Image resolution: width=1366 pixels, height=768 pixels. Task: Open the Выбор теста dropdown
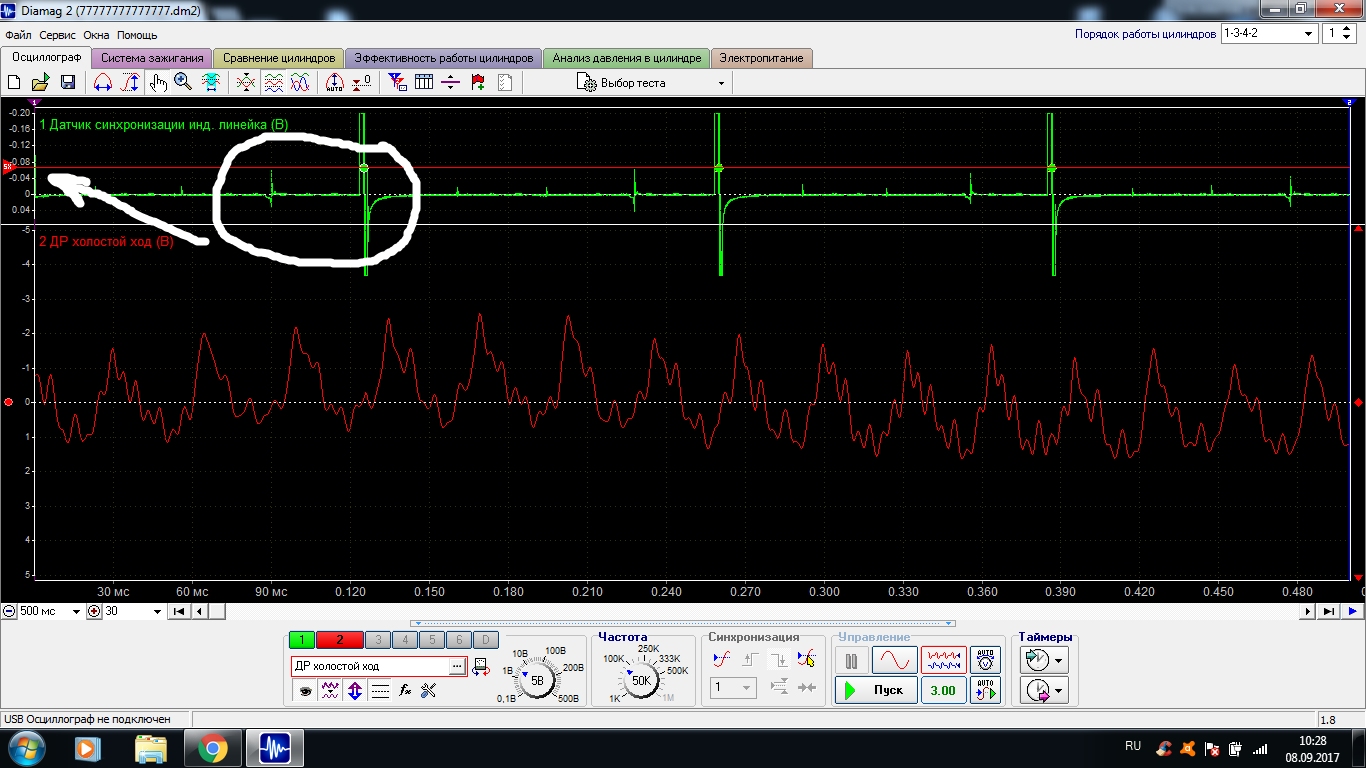(650, 83)
